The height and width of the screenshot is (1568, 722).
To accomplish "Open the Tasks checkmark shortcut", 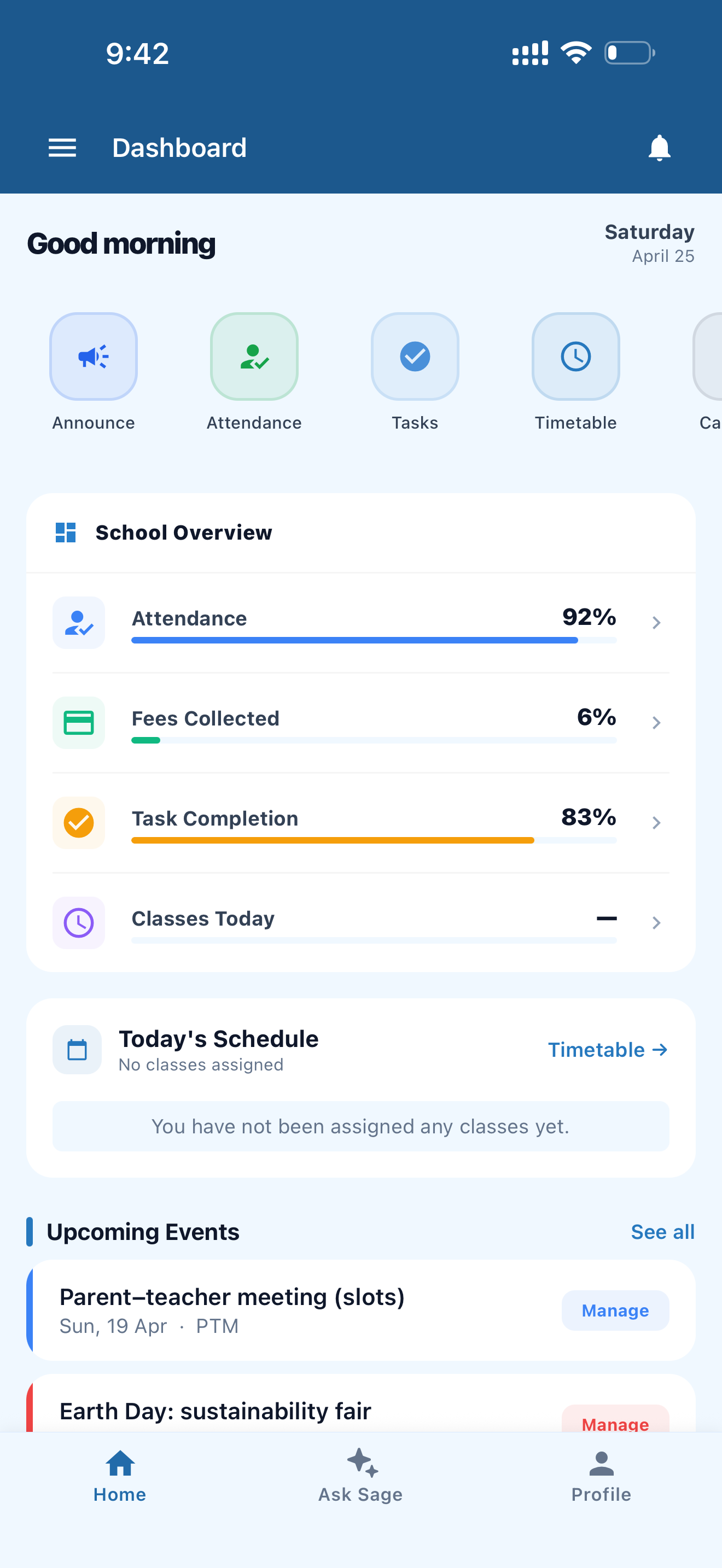I will (x=415, y=356).
